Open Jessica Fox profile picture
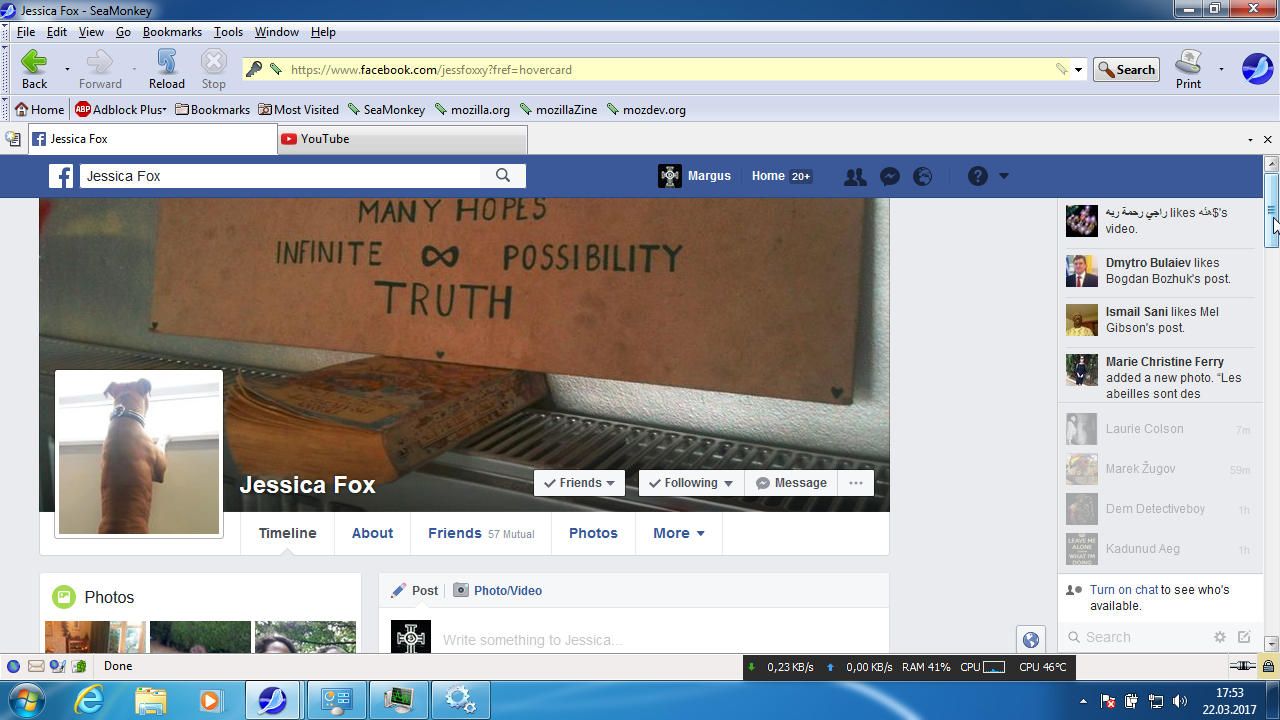 click(x=139, y=454)
